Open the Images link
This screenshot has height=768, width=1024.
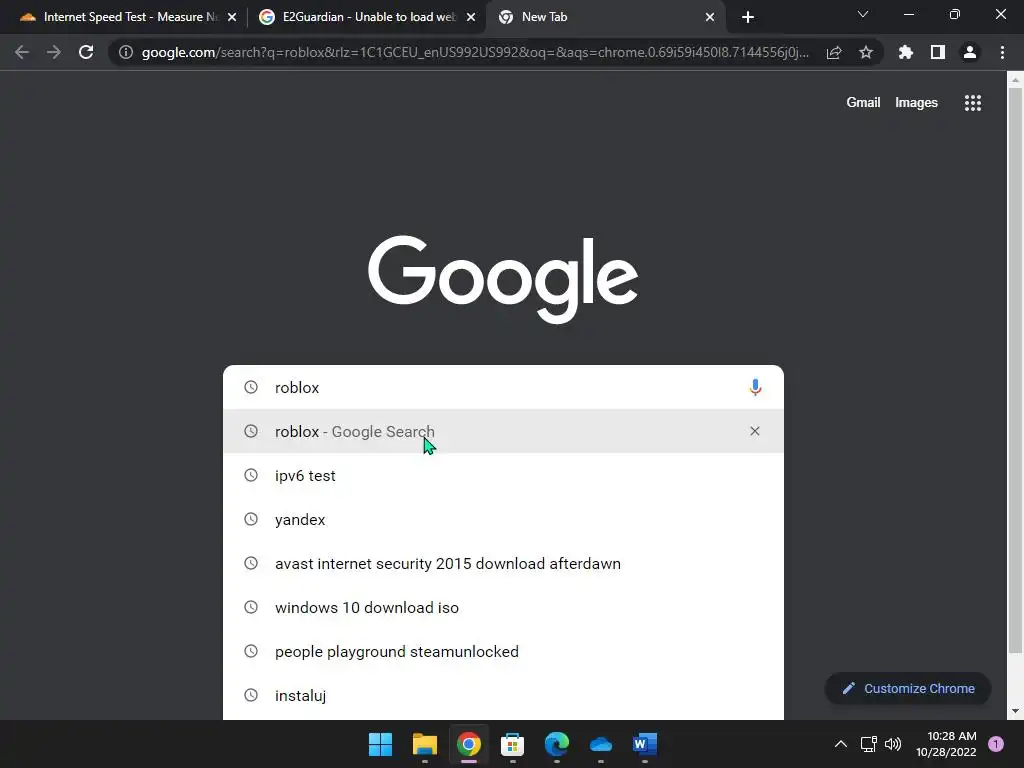[916, 103]
